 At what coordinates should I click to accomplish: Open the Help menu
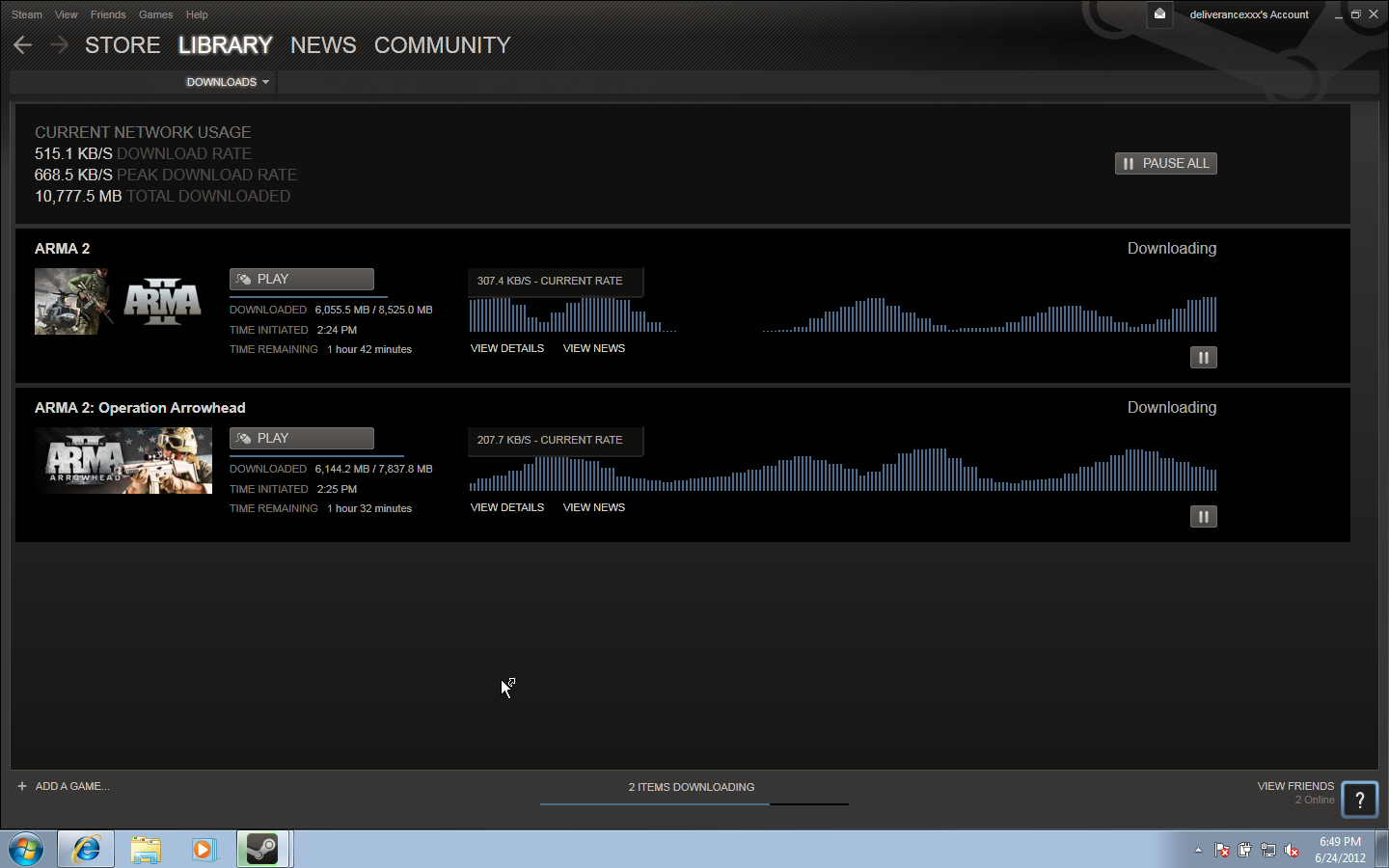point(197,14)
